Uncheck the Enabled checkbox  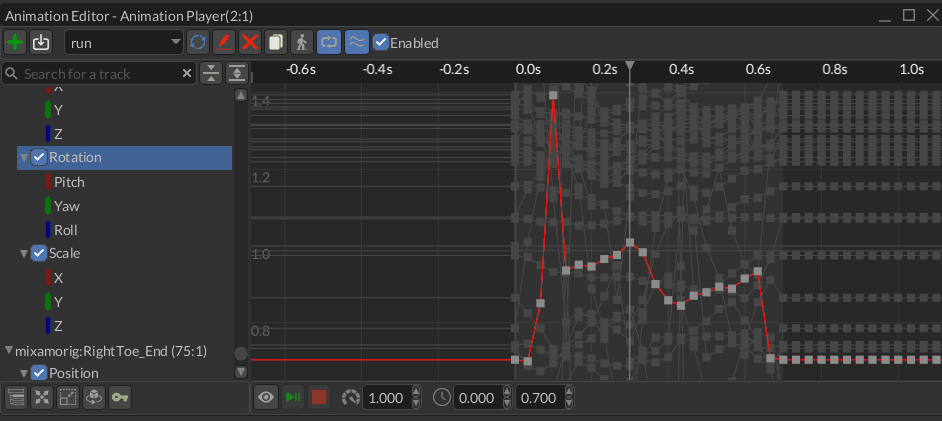point(380,43)
